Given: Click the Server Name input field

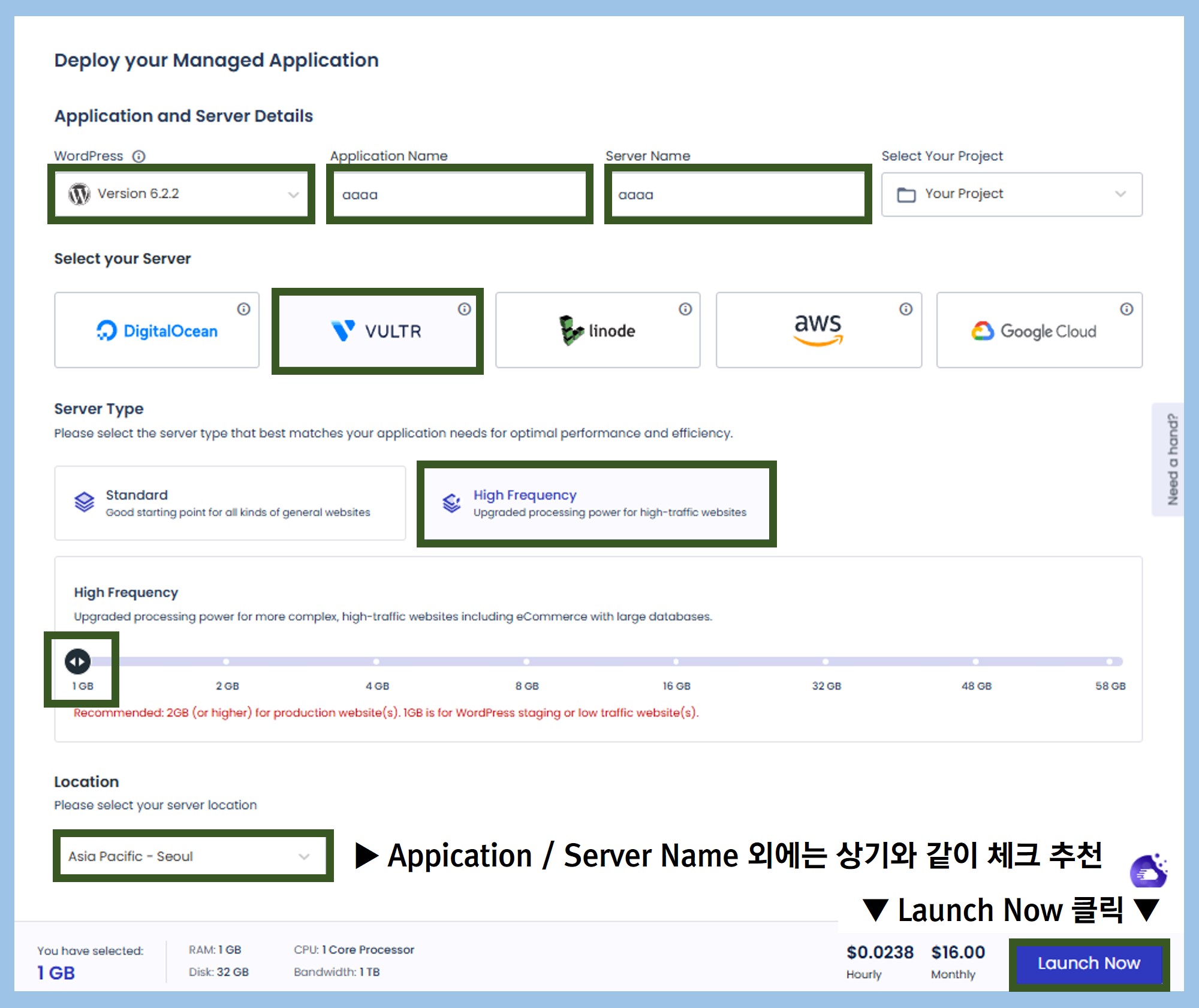Looking at the screenshot, I should (x=738, y=194).
